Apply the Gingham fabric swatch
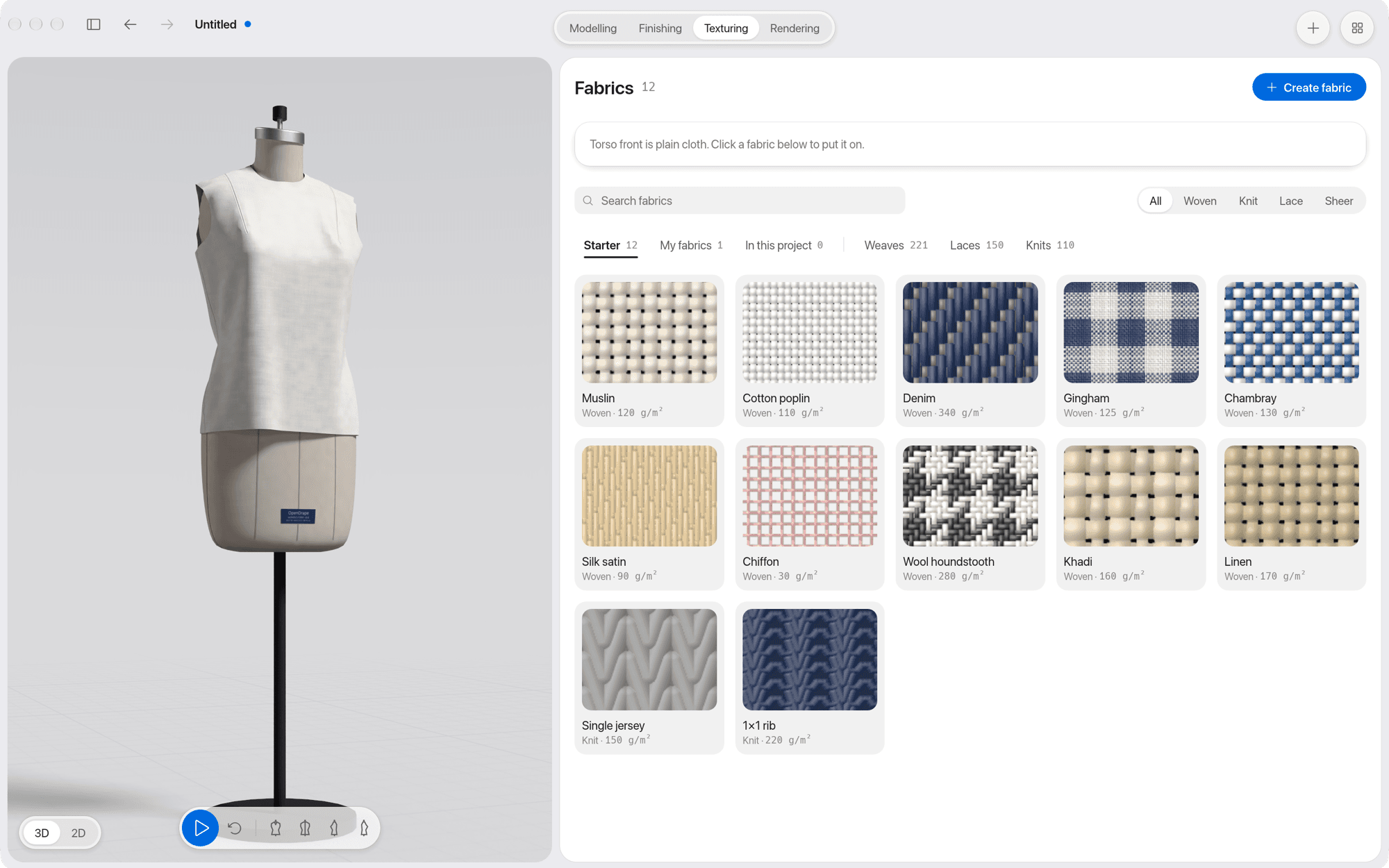The height and width of the screenshot is (868, 1389). pyautogui.click(x=1131, y=351)
